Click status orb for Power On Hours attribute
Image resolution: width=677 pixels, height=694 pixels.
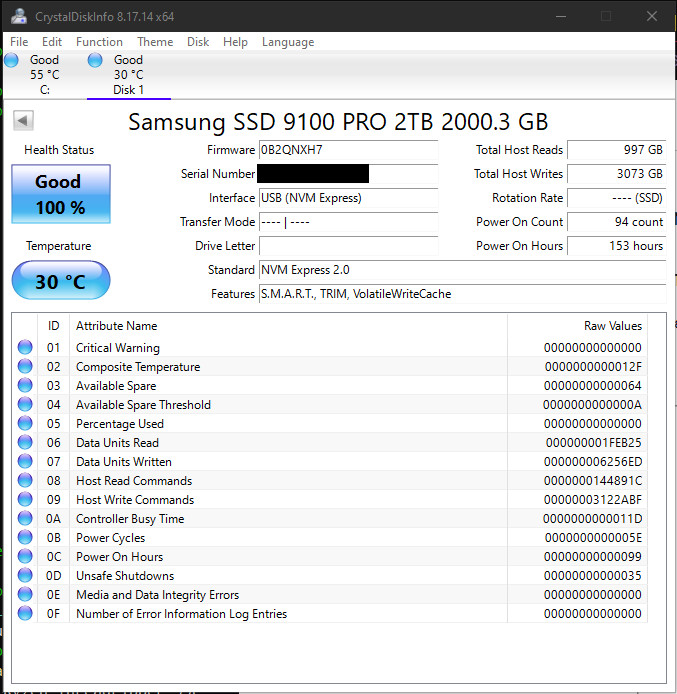(25, 556)
